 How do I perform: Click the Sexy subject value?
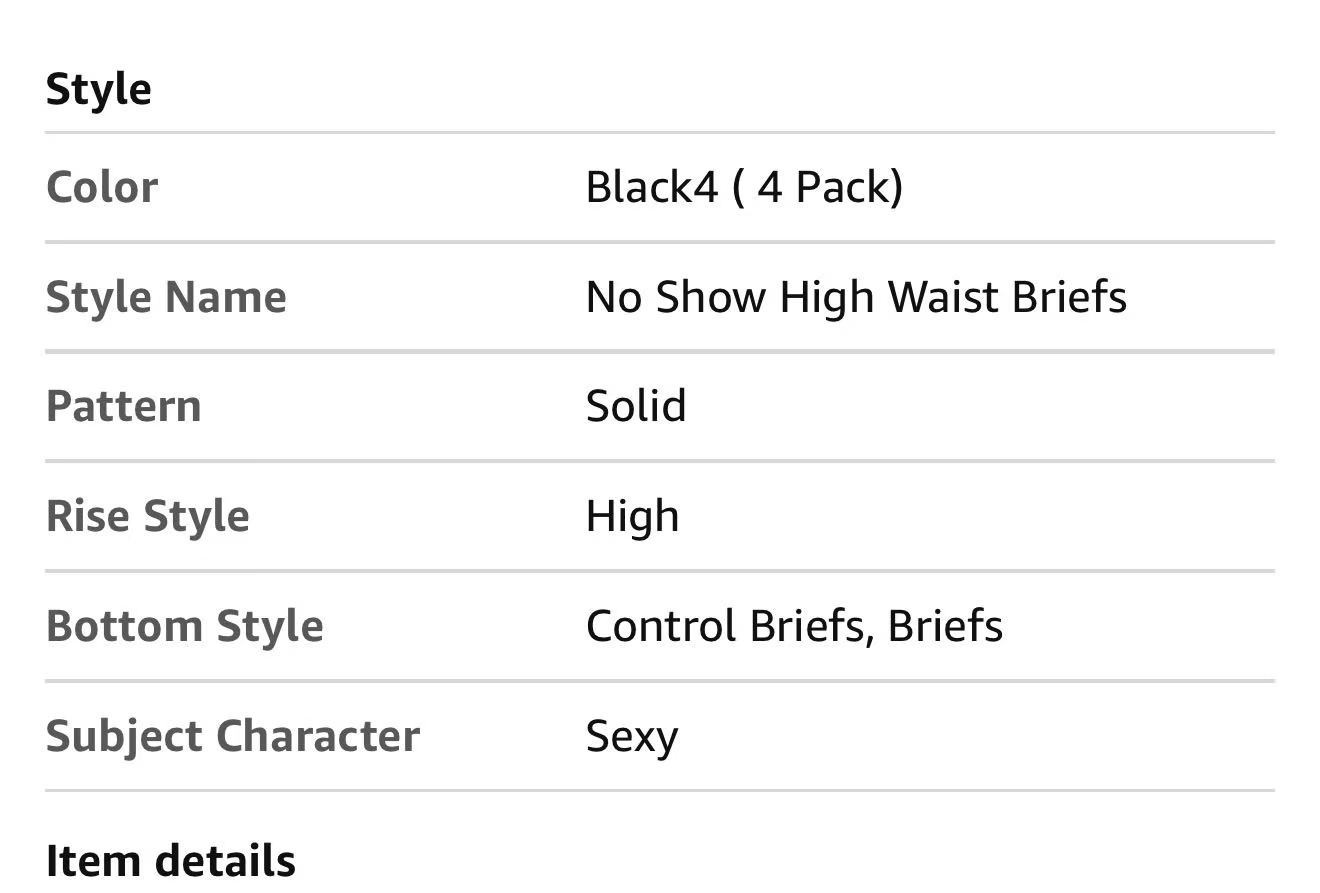pos(632,738)
